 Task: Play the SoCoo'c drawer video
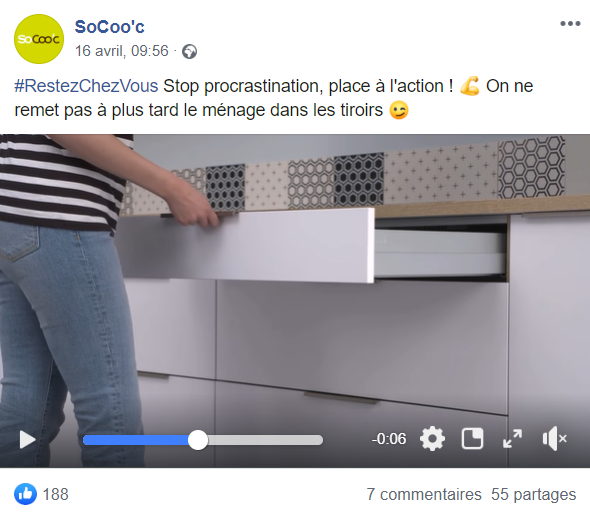[27, 439]
